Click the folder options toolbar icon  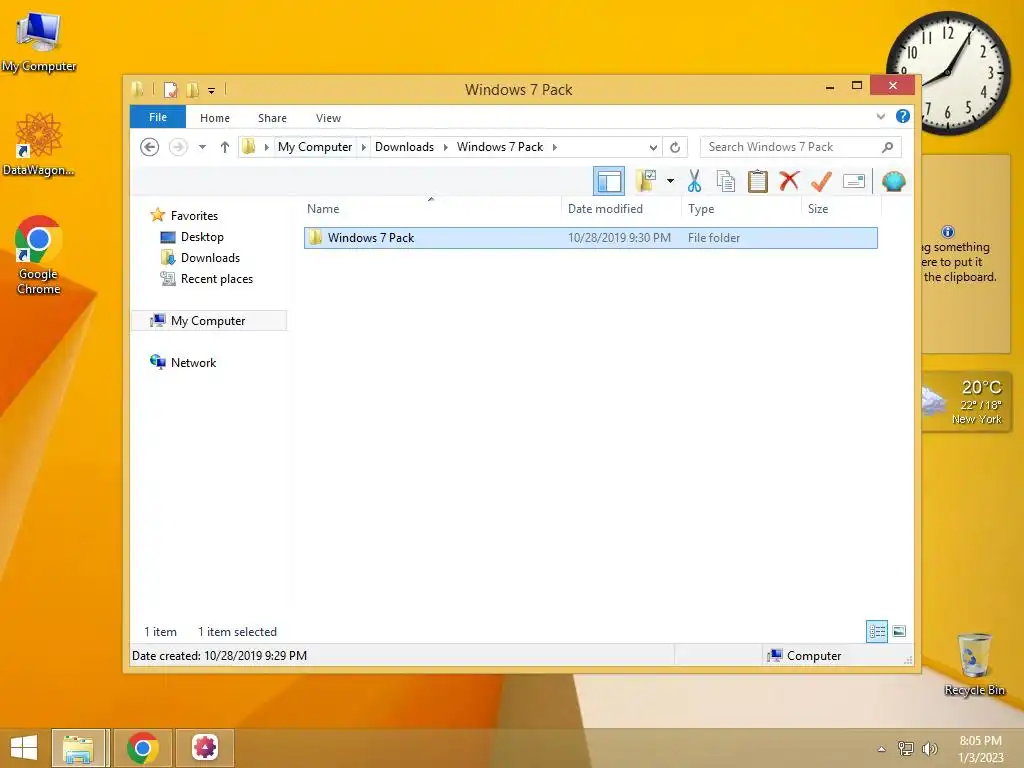[x=647, y=181]
